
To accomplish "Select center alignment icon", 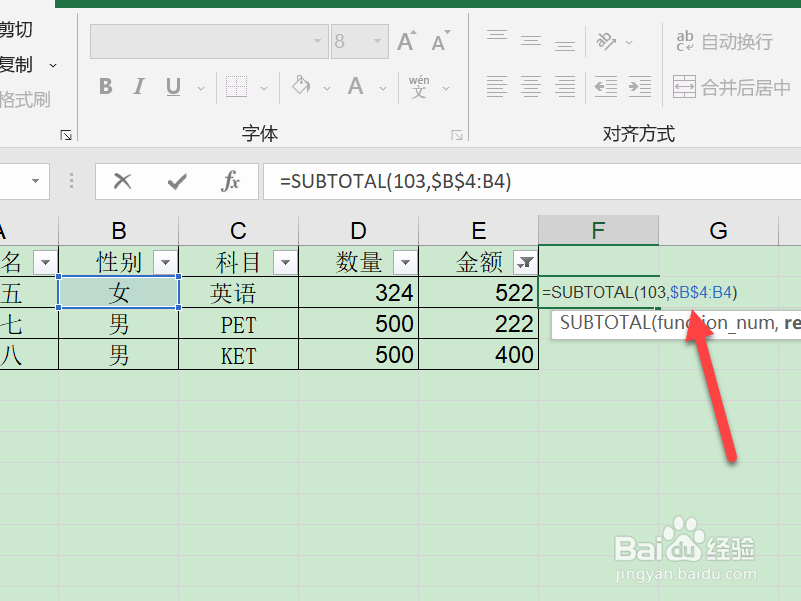I will 530,86.
